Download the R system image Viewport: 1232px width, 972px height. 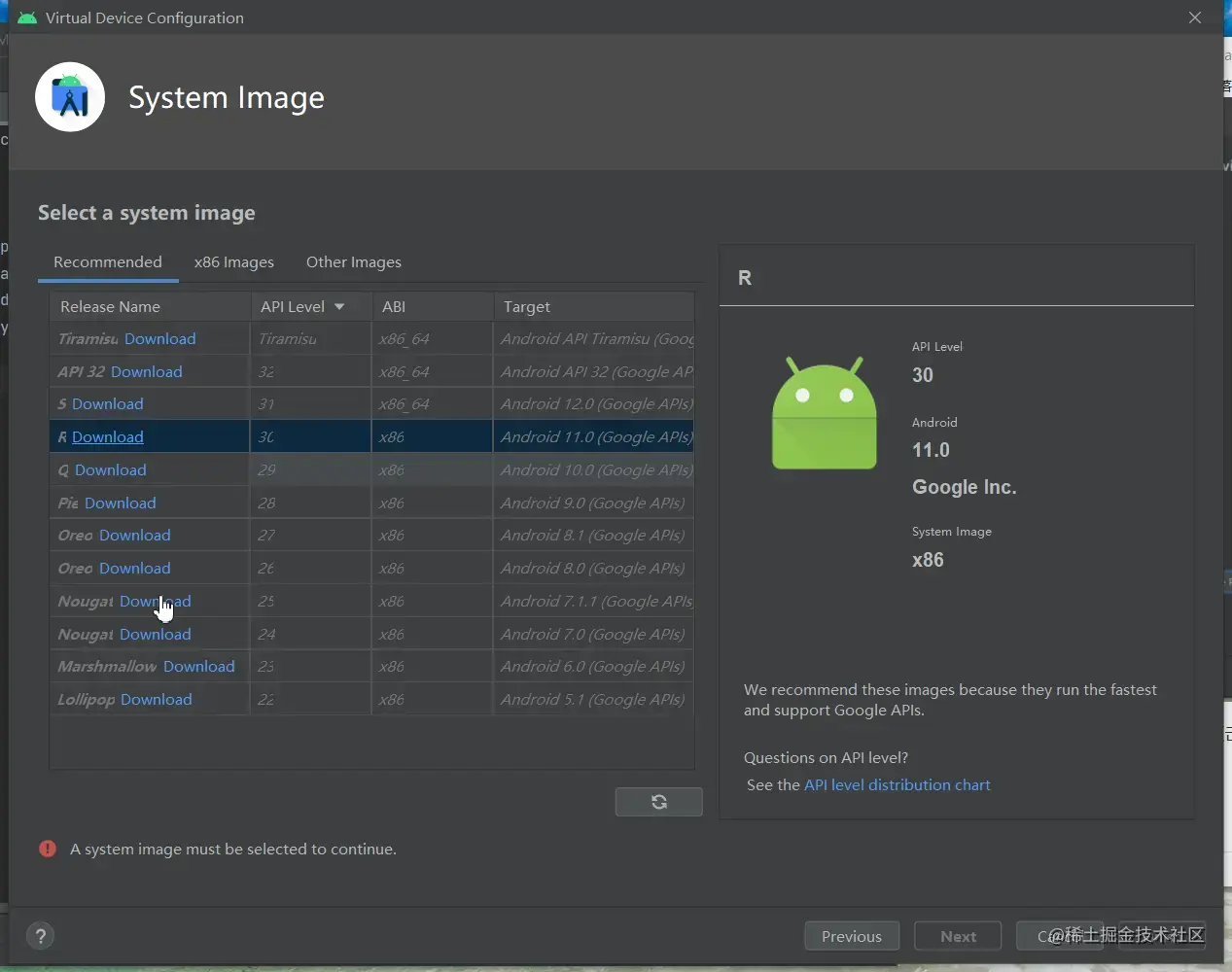(108, 437)
